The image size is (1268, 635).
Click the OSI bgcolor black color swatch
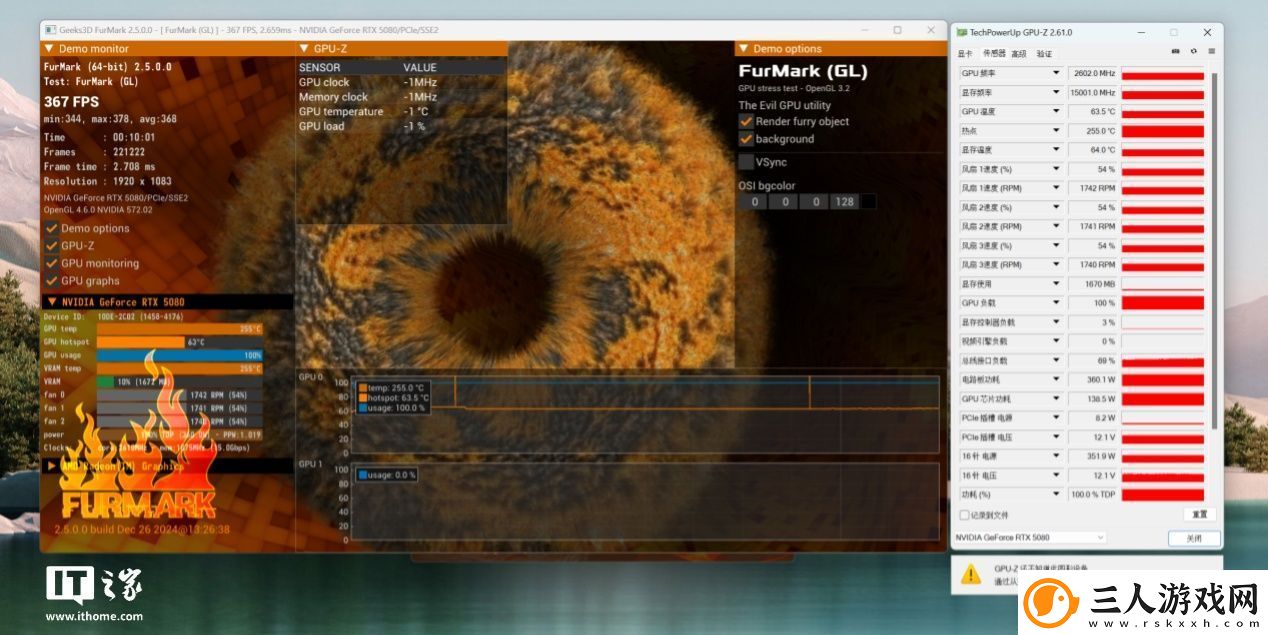[x=869, y=202]
